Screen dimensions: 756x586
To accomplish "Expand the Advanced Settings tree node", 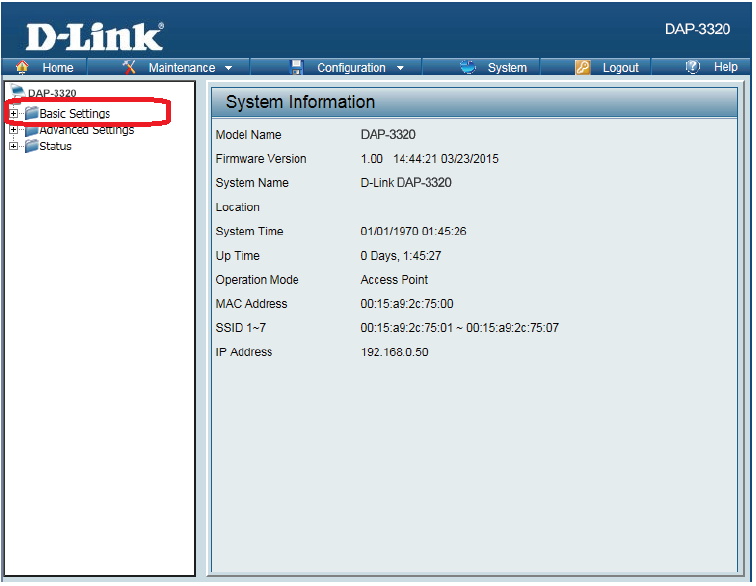I will click(14, 130).
